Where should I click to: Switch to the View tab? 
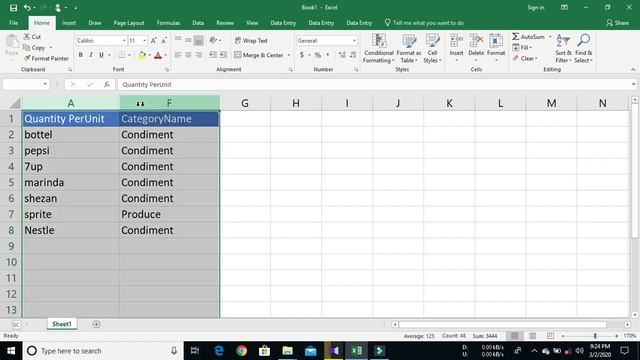point(252,23)
